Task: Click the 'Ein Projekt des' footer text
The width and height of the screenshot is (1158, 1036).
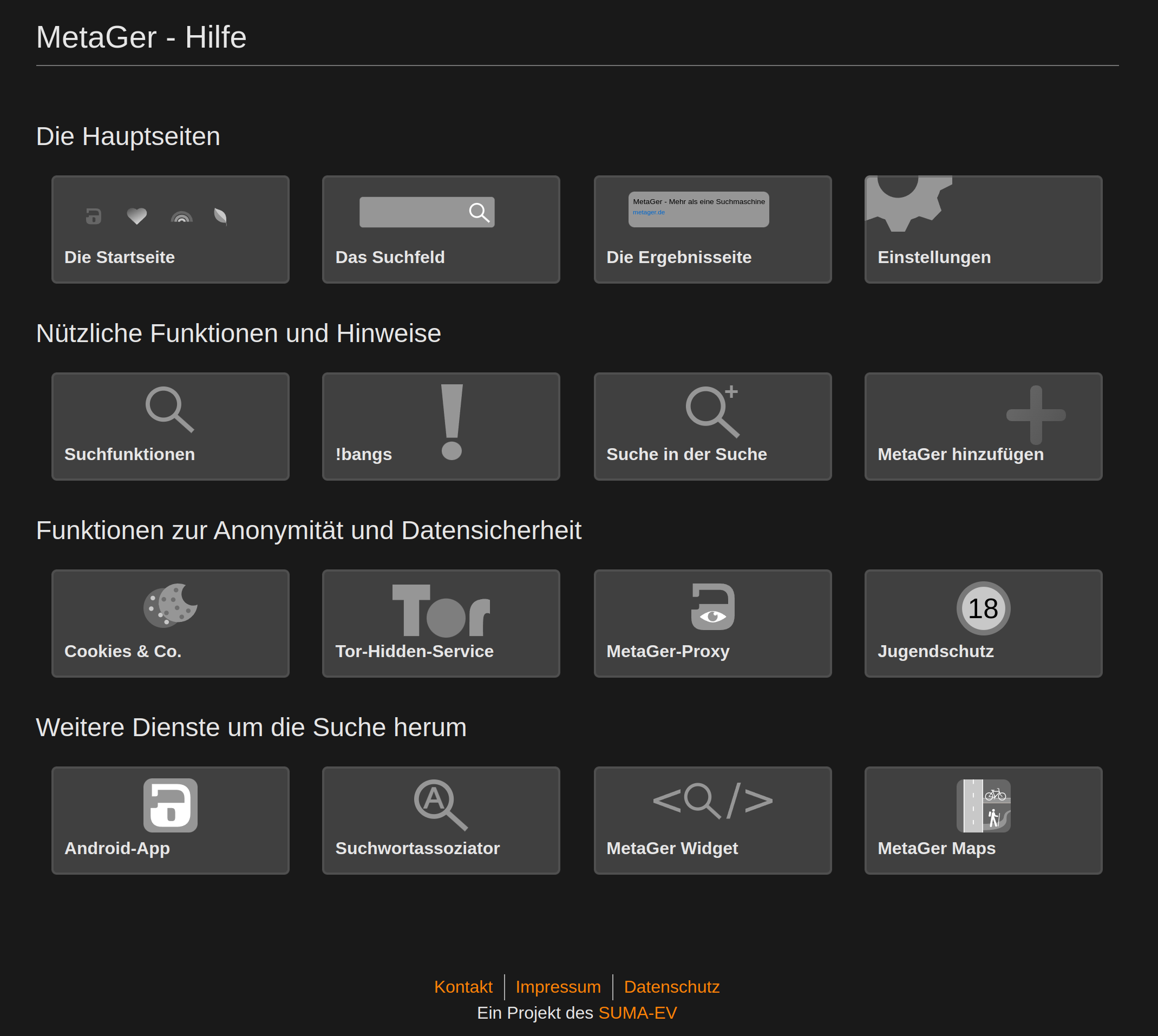Action: point(535,1013)
